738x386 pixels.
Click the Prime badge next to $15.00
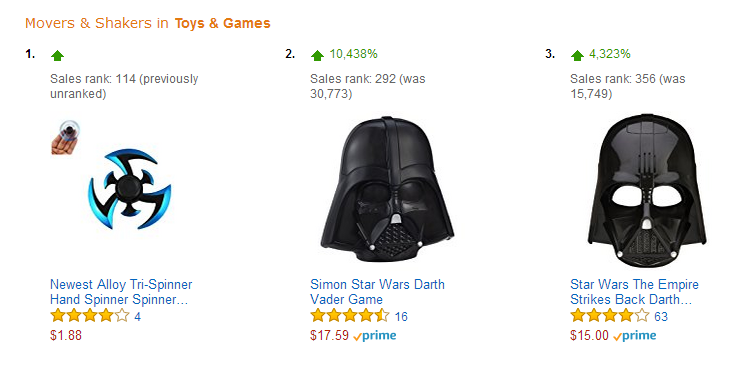tap(634, 336)
